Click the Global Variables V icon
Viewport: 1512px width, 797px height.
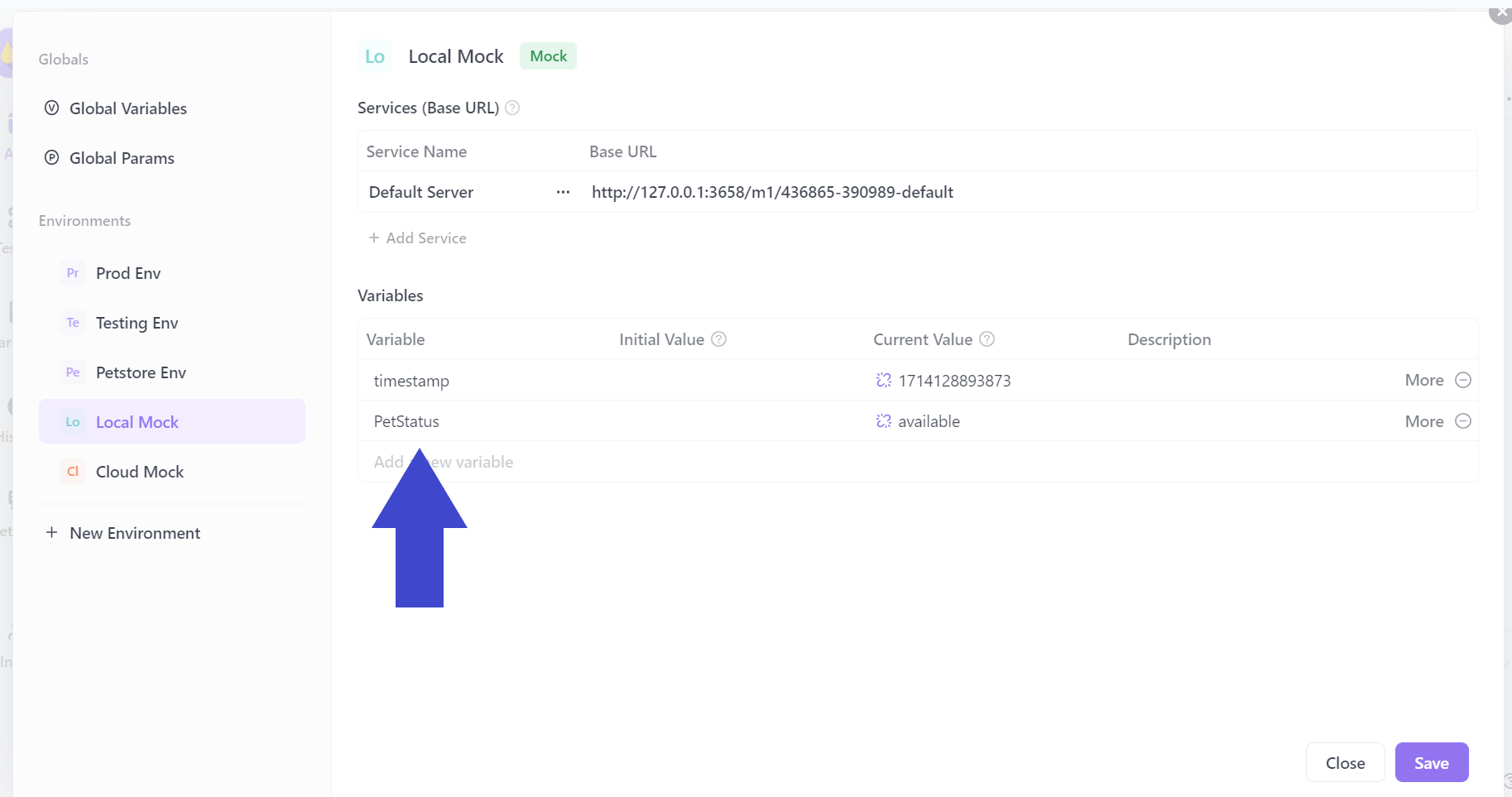pos(51,108)
